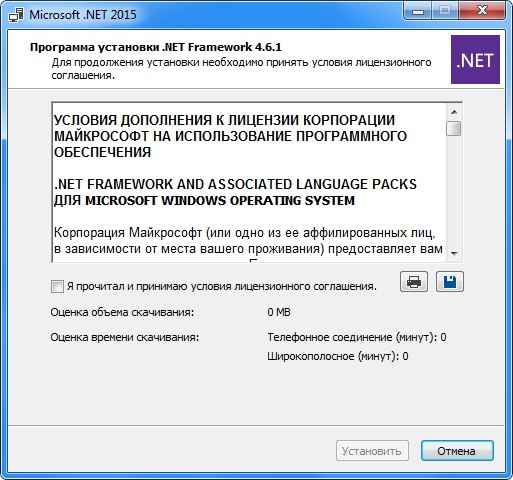This screenshot has width=513, height=480.
Task: Click the paragraph starting 'Корпорация Майкрософт'
Action: click(248, 241)
